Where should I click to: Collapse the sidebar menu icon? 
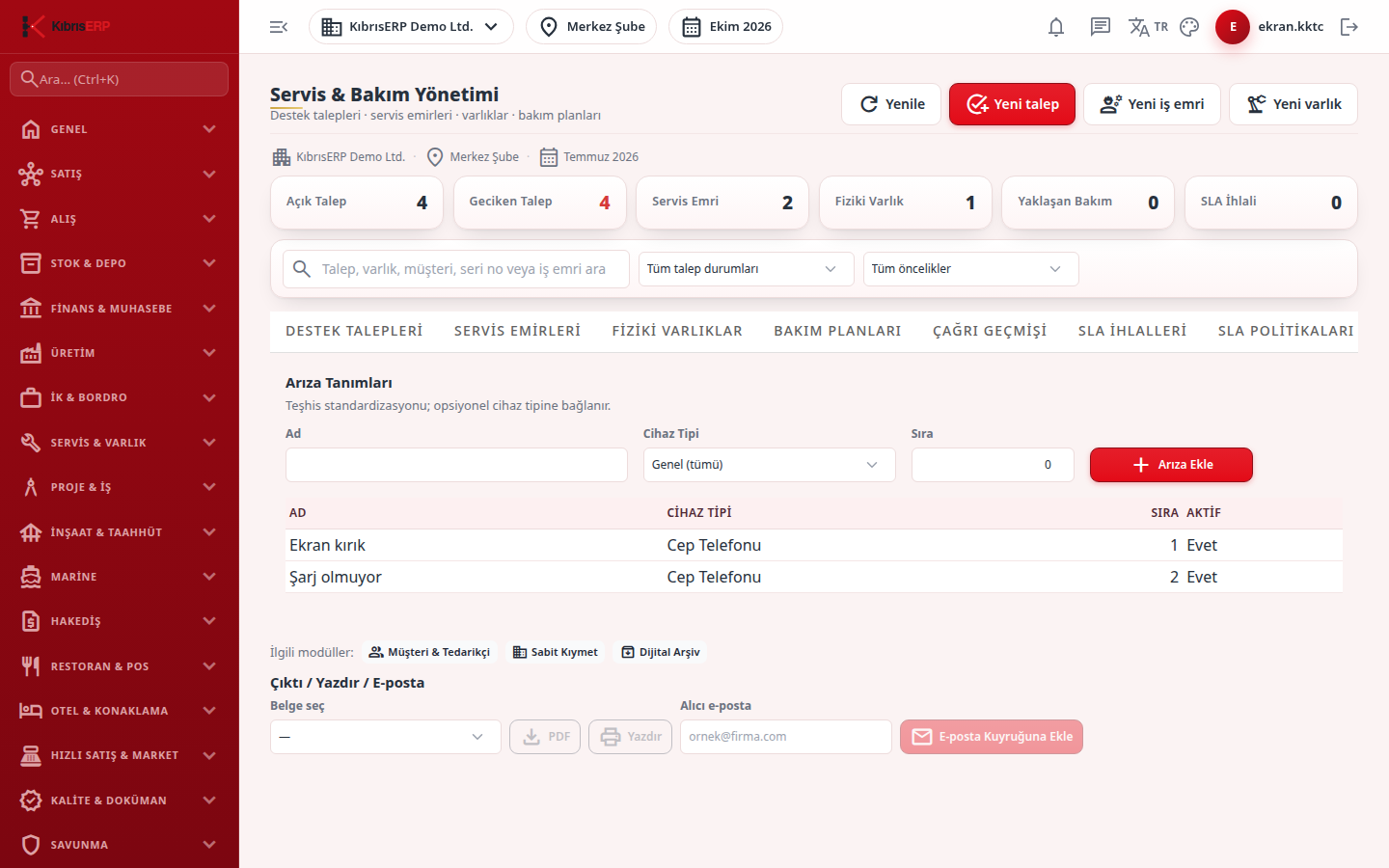pos(279,27)
